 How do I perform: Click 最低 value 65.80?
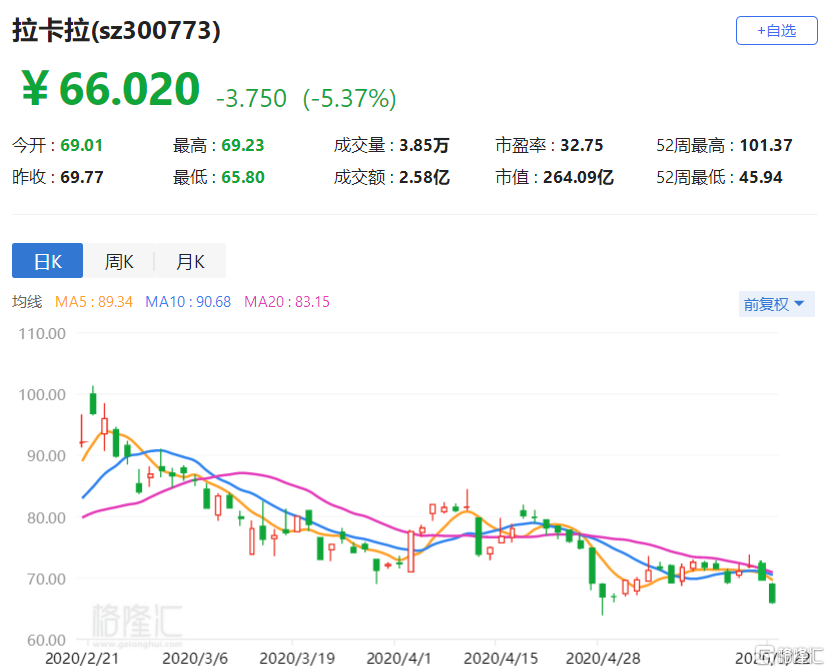(242, 177)
